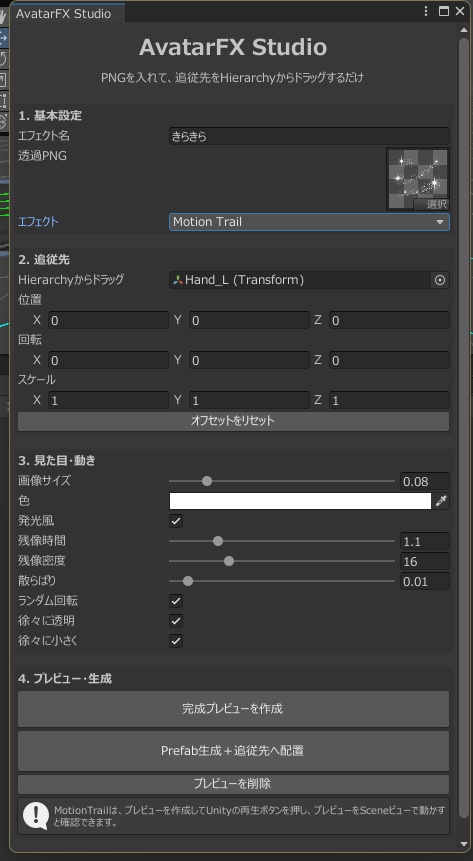Click the 散らばり slider handle
This screenshot has width=473, height=861.
coord(188,581)
